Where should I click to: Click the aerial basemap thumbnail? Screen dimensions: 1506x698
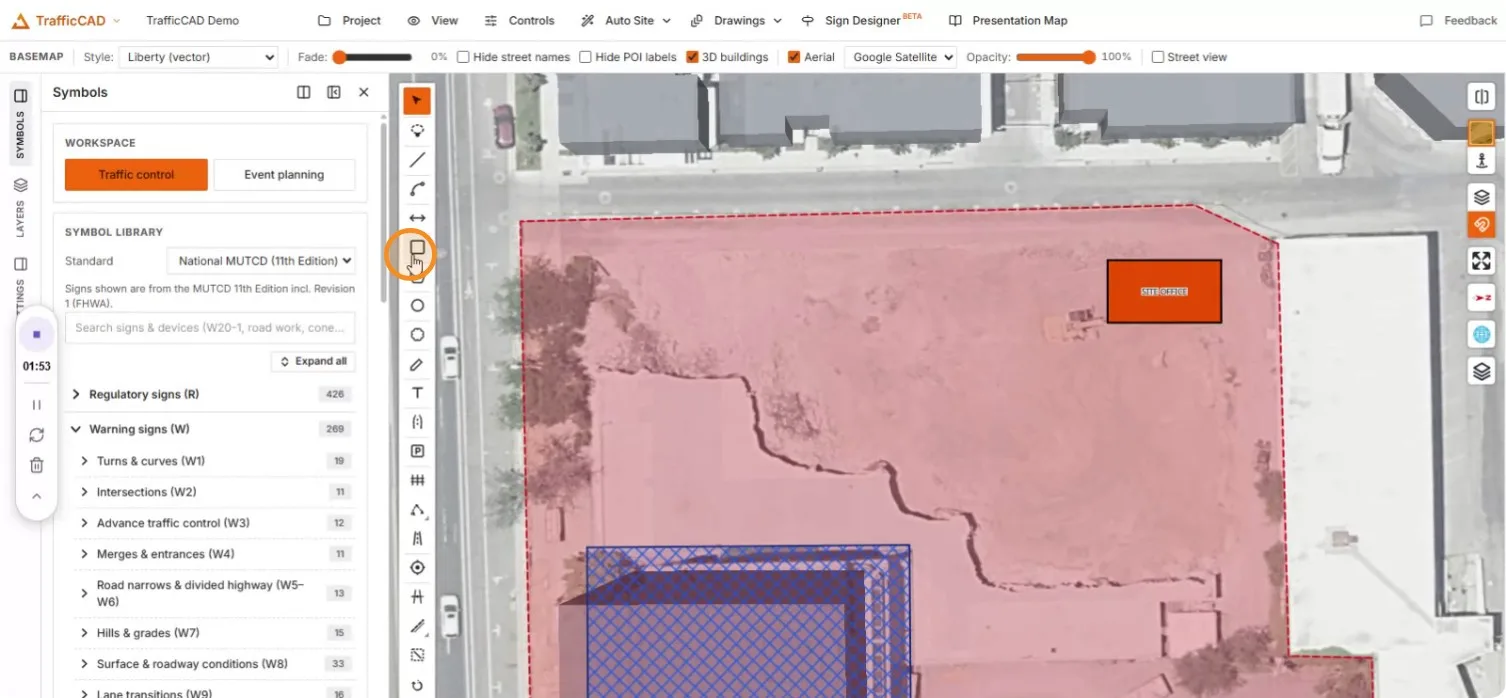[x=1481, y=133]
